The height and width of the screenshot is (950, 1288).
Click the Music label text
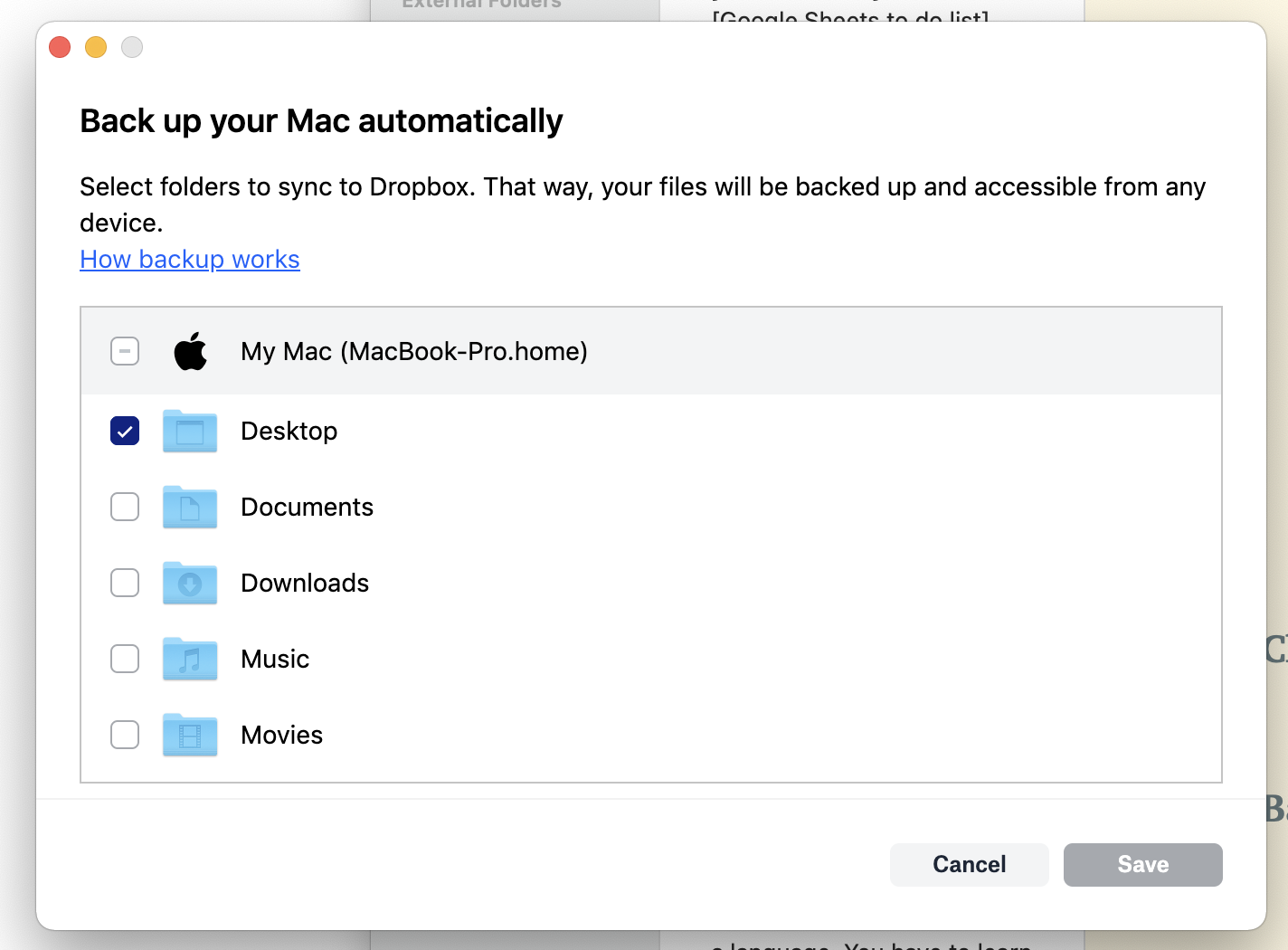[275, 659]
